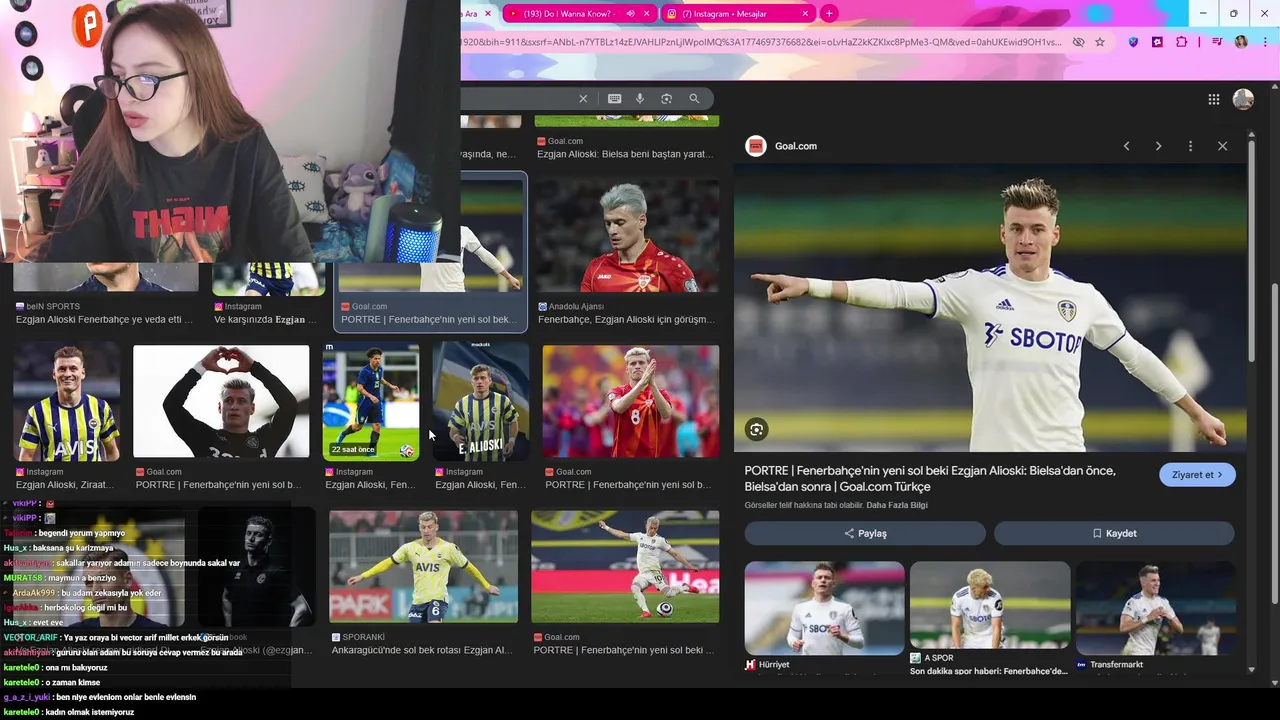
Task: Click the Paylaş share button
Action: 865,533
